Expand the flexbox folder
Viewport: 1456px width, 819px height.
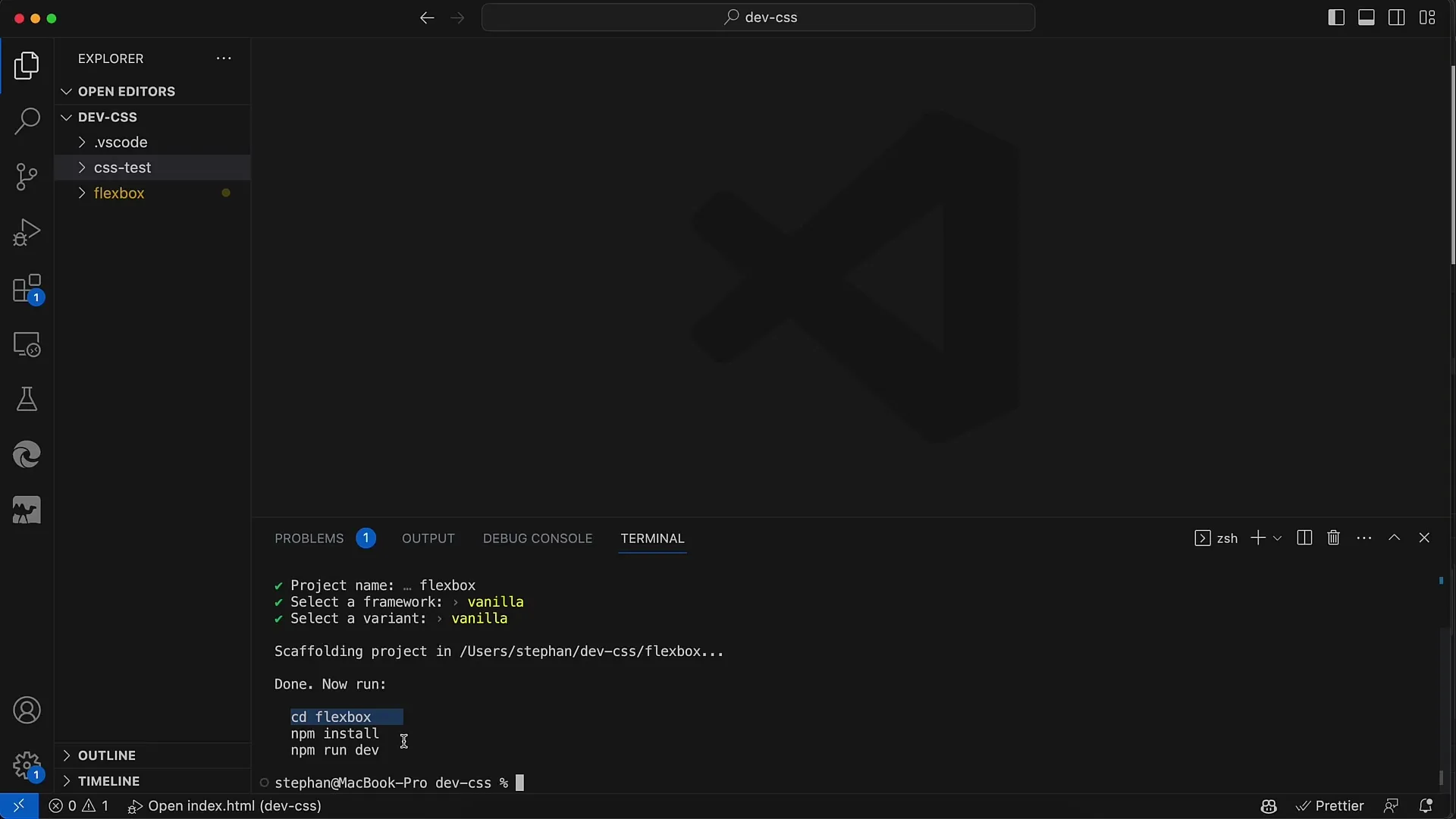click(152, 193)
